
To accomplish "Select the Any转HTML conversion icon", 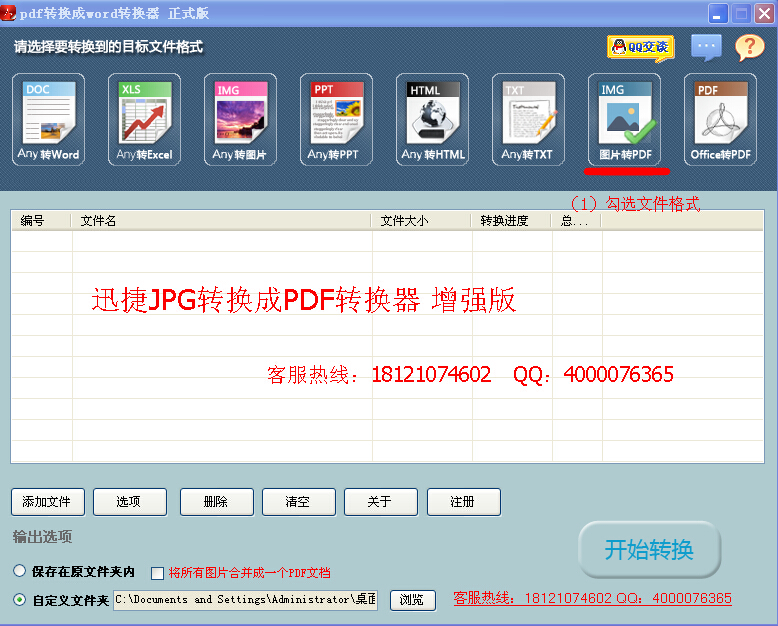I will point(432,120).
